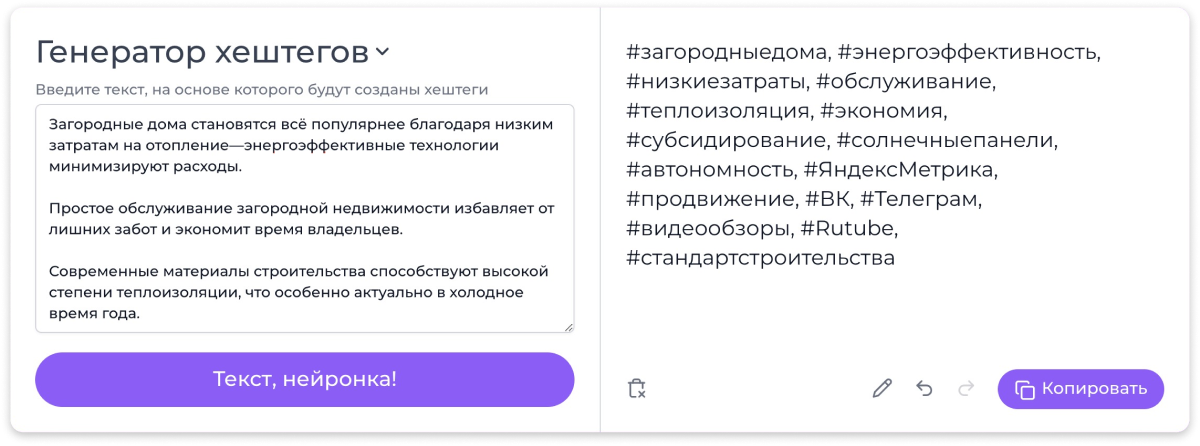Expand the chevron beside Генератор хештегов

click(382, 52)
